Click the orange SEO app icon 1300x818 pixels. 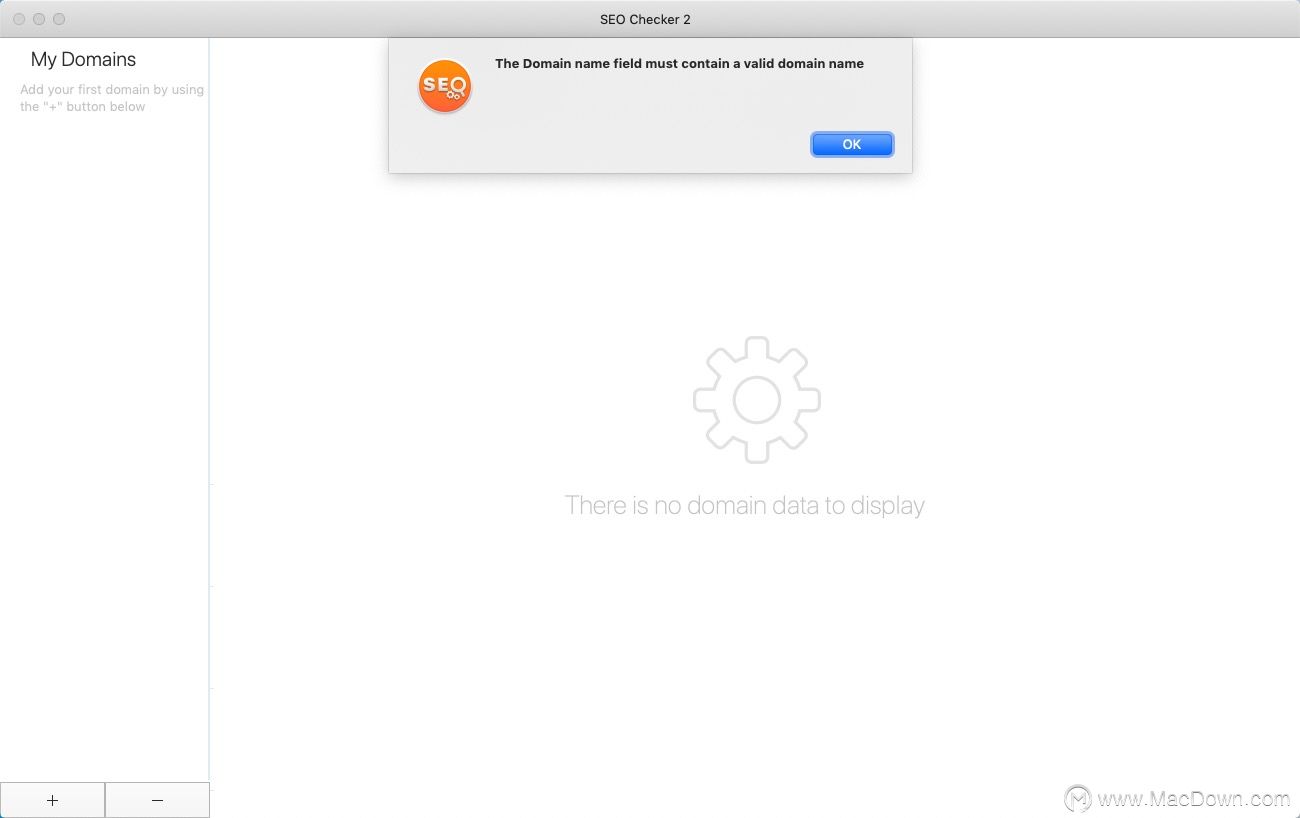(445, 86)
